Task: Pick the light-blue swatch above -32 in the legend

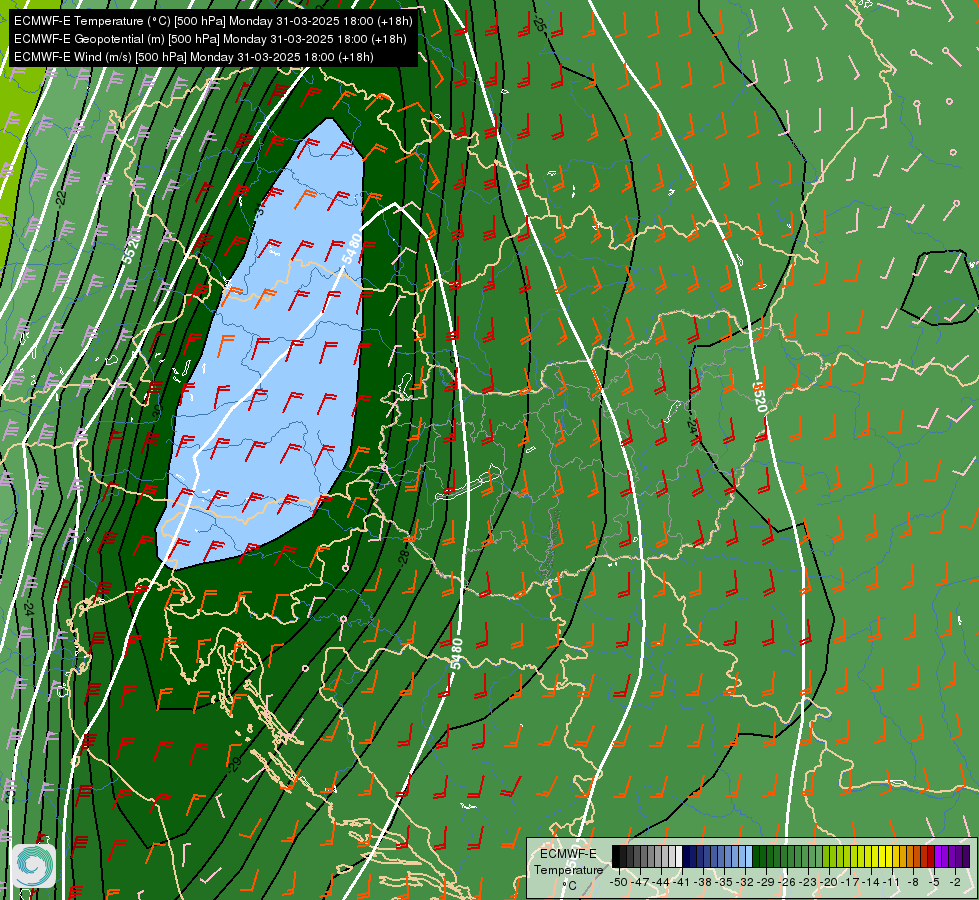Action: pos(749,856)
